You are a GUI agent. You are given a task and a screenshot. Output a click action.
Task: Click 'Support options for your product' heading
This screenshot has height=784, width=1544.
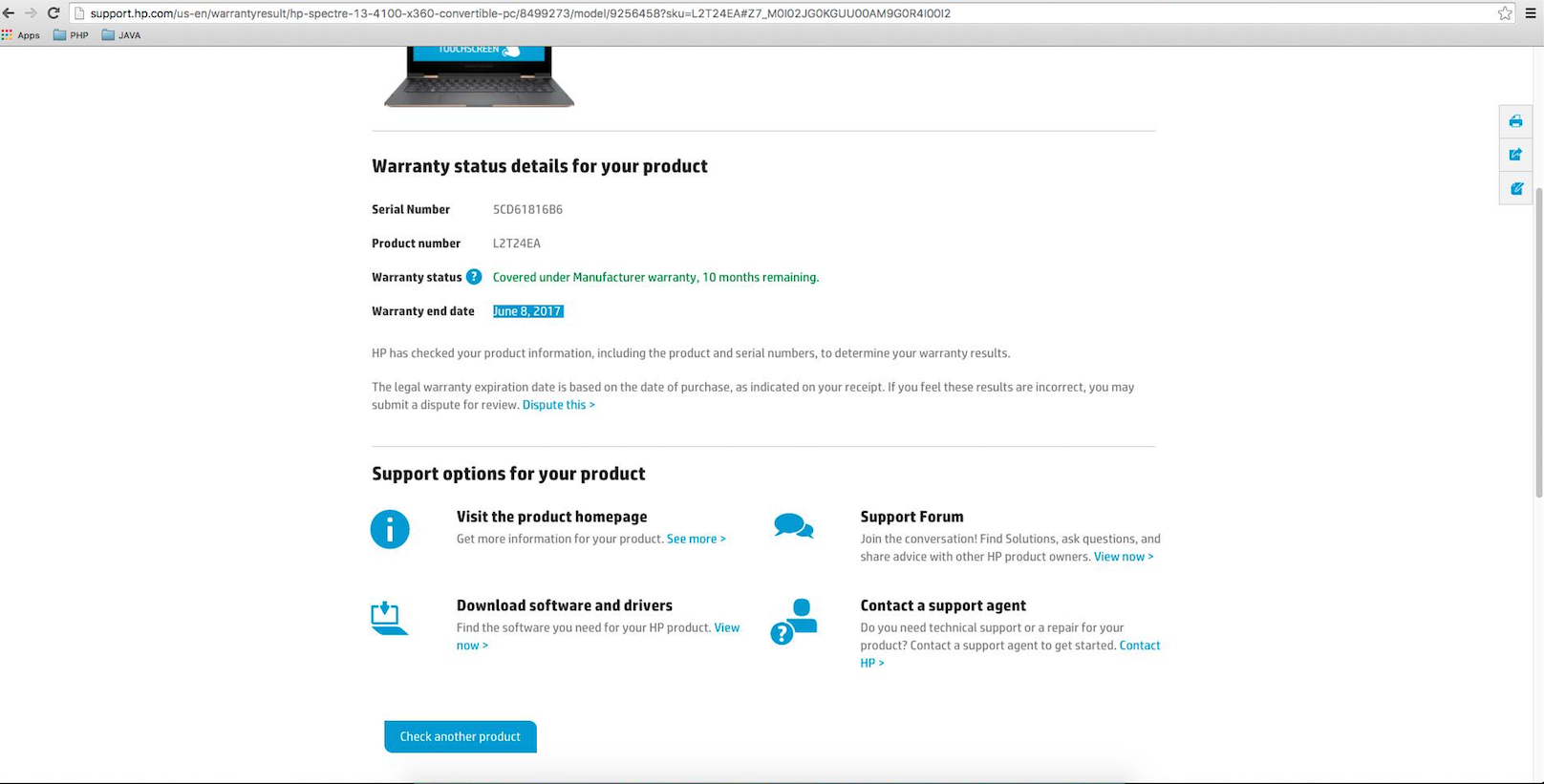coord(508,474)
